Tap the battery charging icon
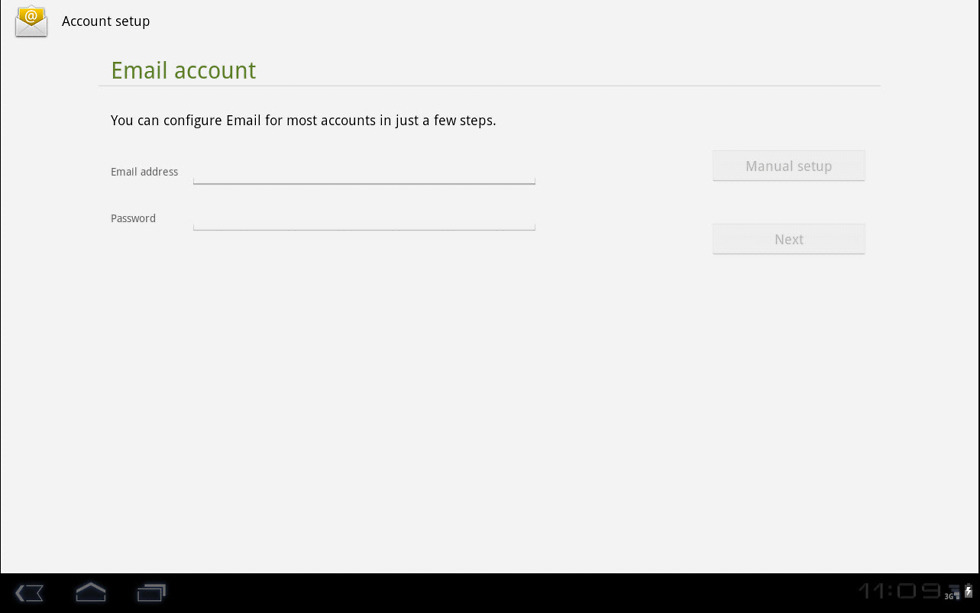The height and width of the screenshot is (613, 980). 968,592
